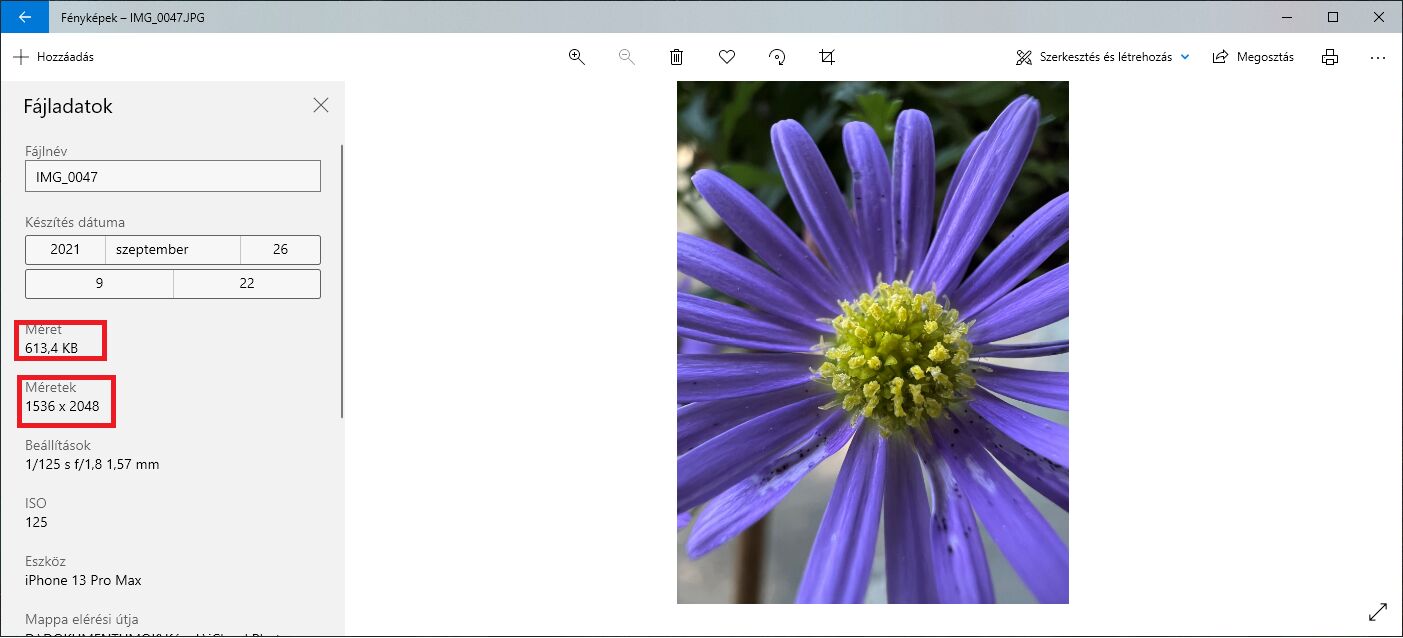Maximize the Fényképek window
The height and width of the screenshot is (638, 1403).
pos(1333,17)
